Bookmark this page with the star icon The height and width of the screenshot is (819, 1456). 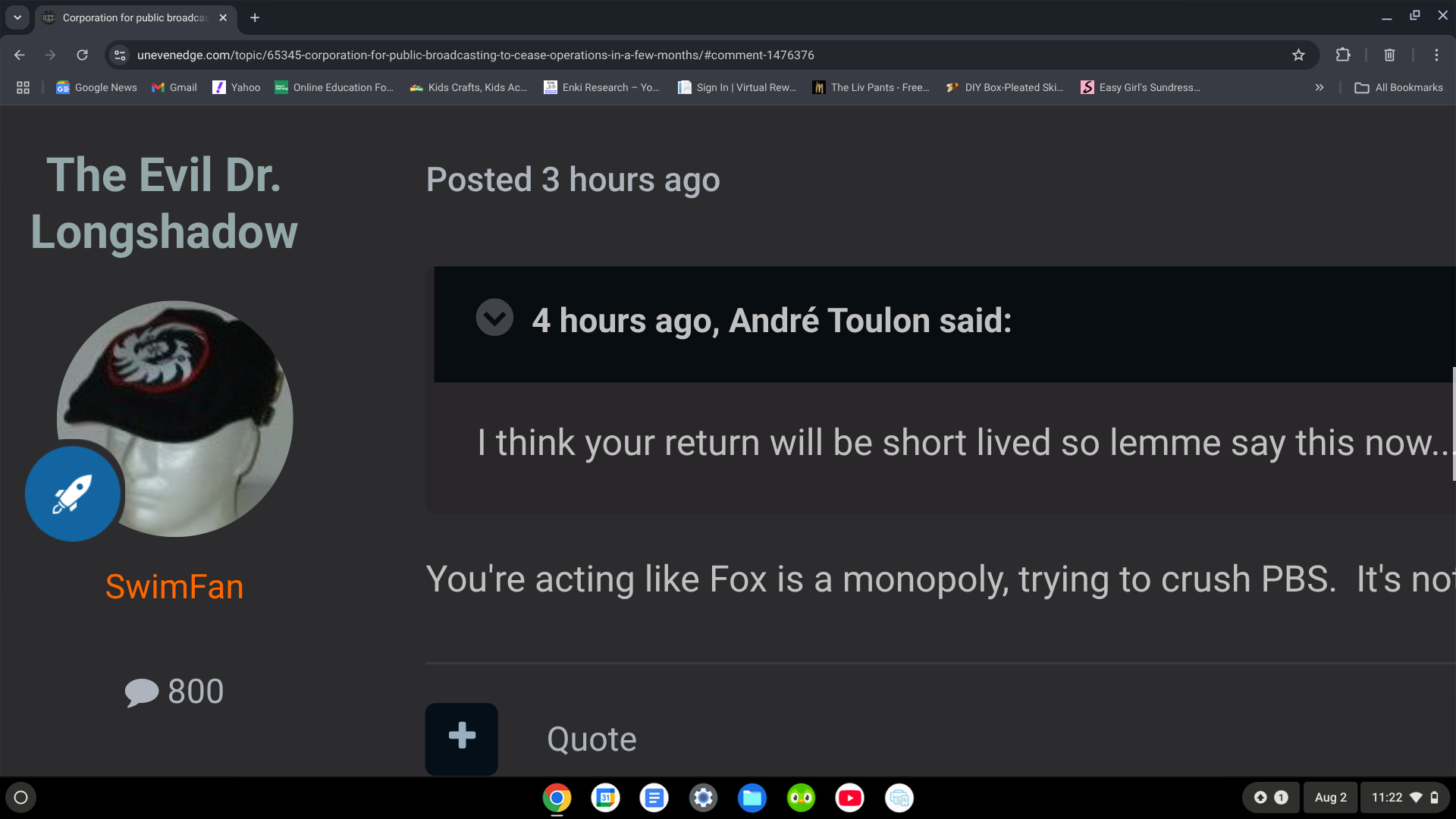1298,55
